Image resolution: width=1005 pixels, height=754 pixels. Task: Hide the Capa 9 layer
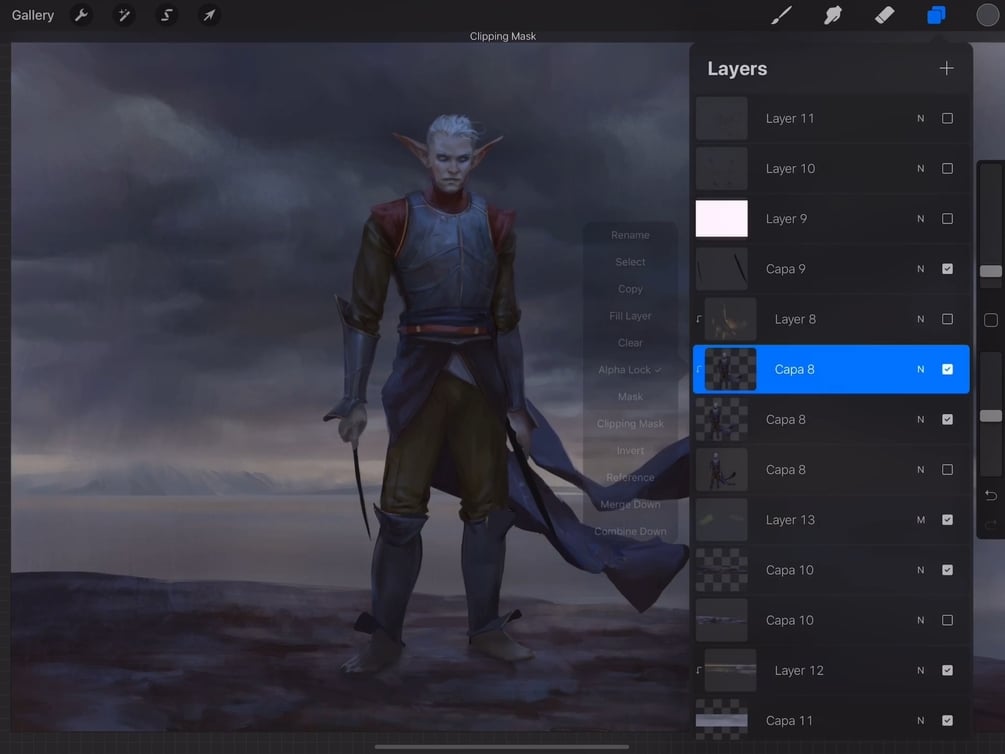pos(947,269)
